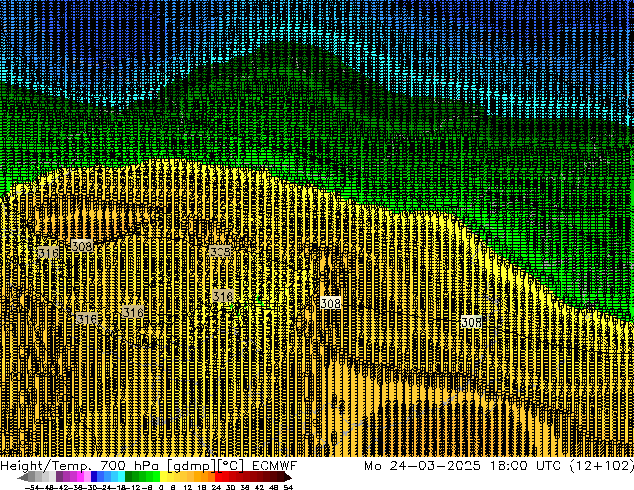
Task: Select the 308 contour label beside a 316 label
Action: pyautogui.click(x=82, y=245)
